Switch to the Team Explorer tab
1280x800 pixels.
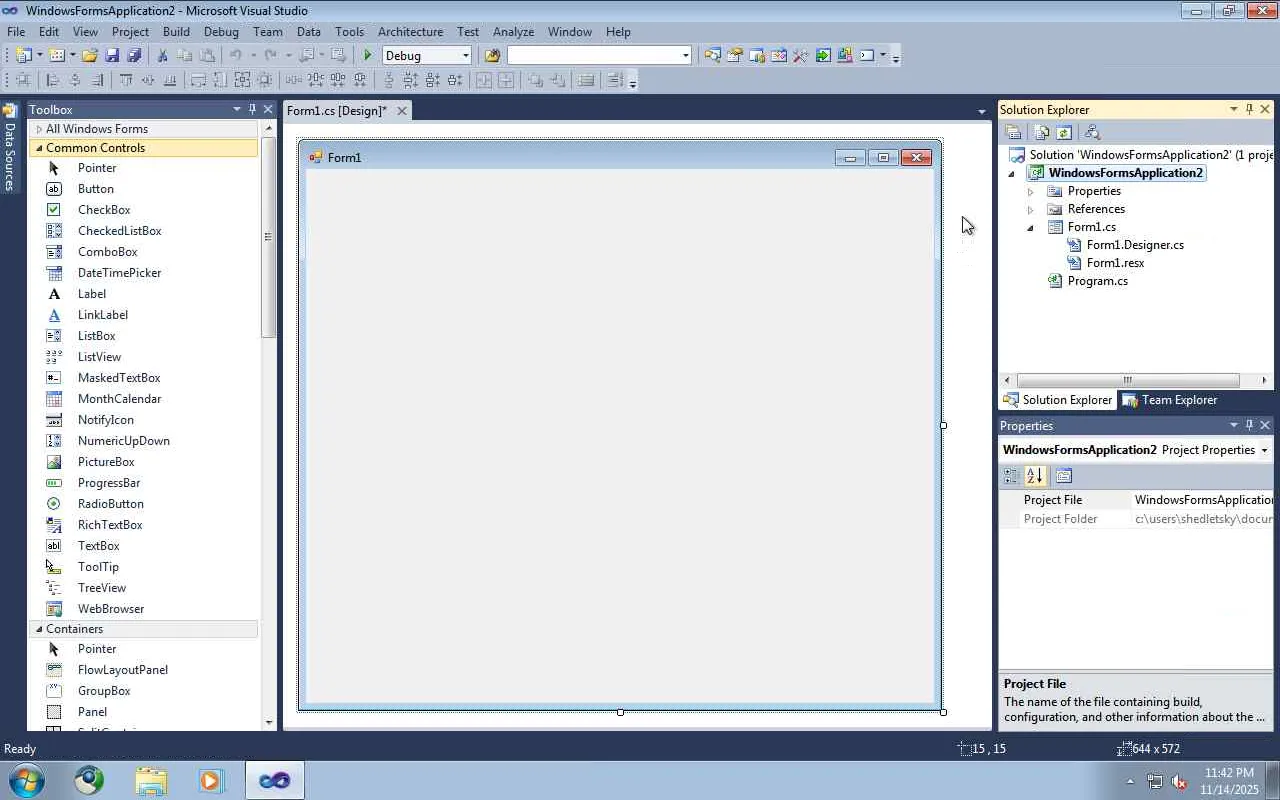[1170, 400]
